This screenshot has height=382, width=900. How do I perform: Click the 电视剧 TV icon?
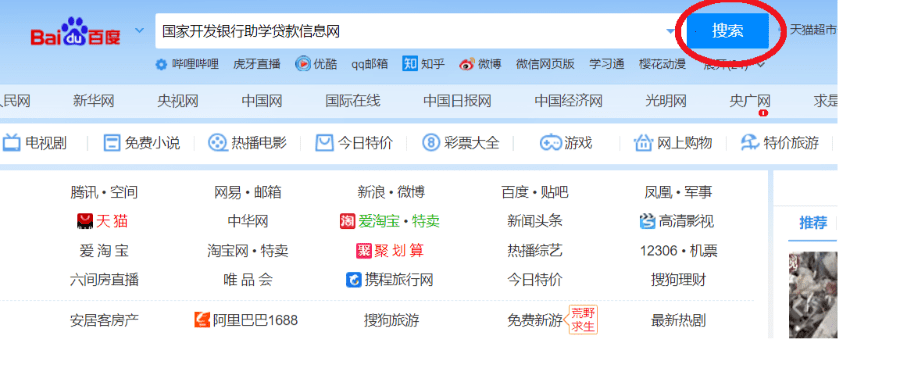(x=11, y=142)
